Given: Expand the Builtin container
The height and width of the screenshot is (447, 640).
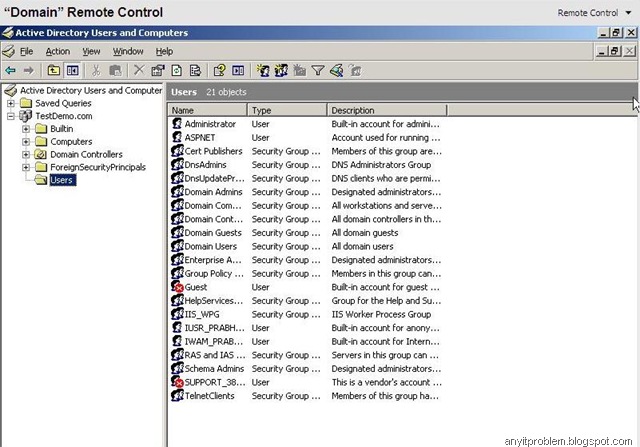Looking at the screenshot, I should click(x=26, y=129).
